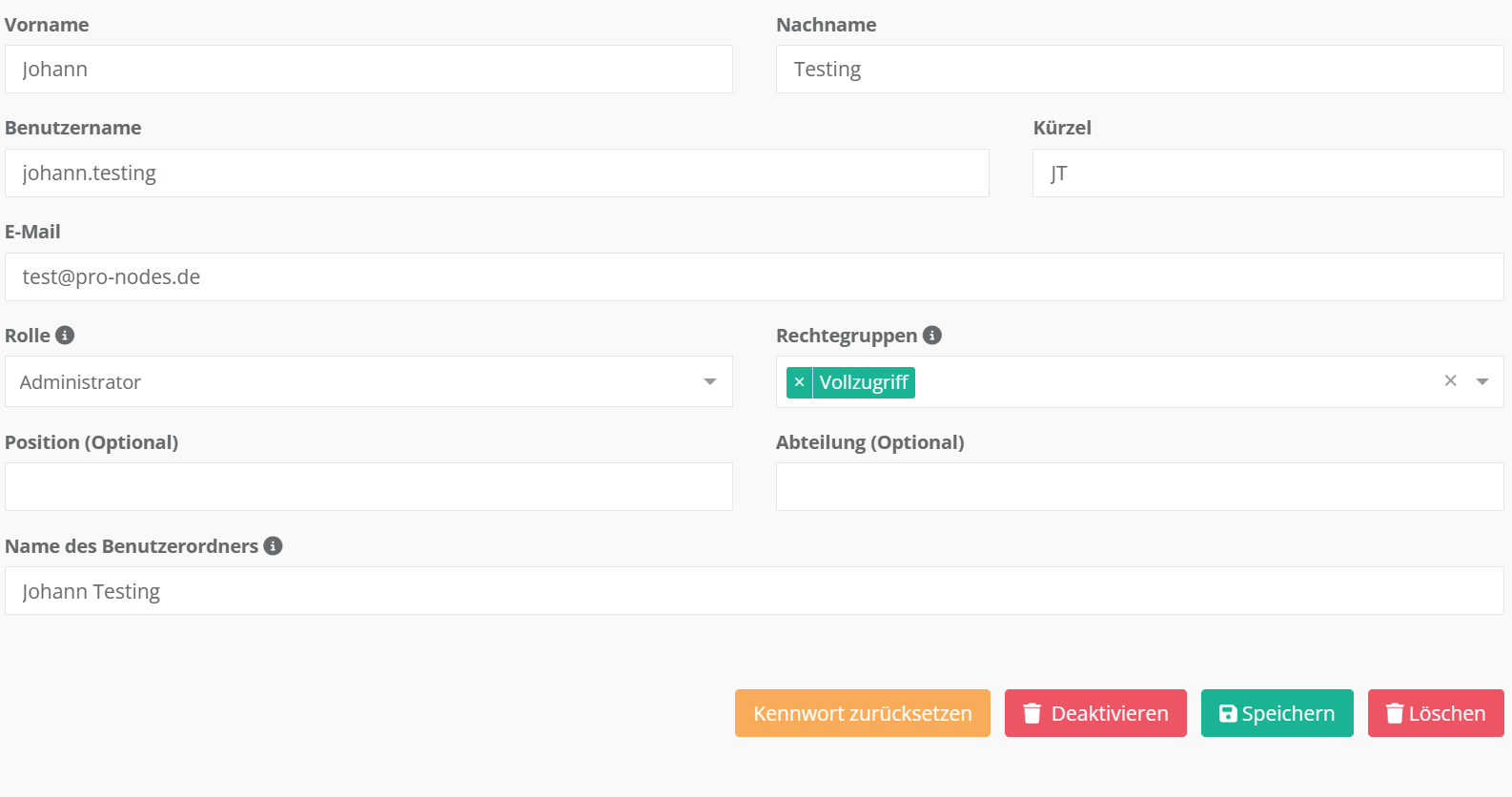
Task: Click the empty Abteilung (Optional) field
Action: (x=1139, y=487)
